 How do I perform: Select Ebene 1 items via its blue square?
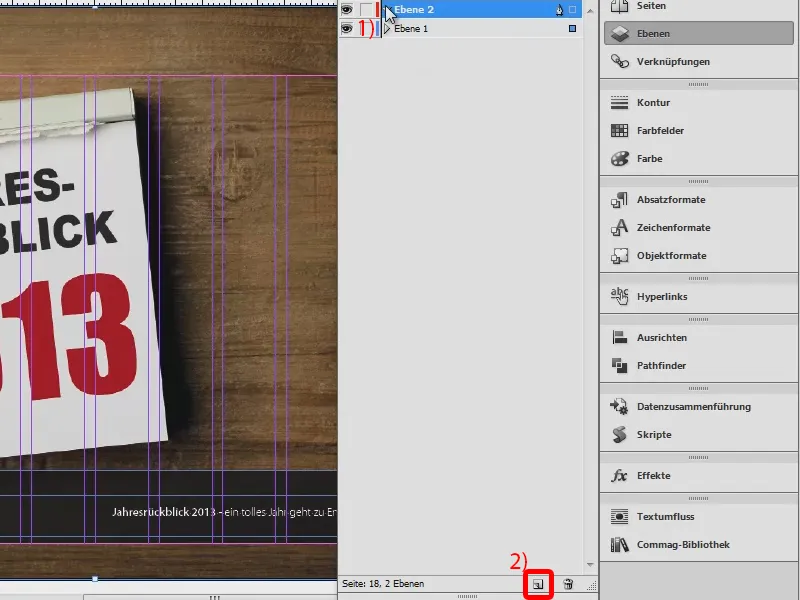coord(572,29)
